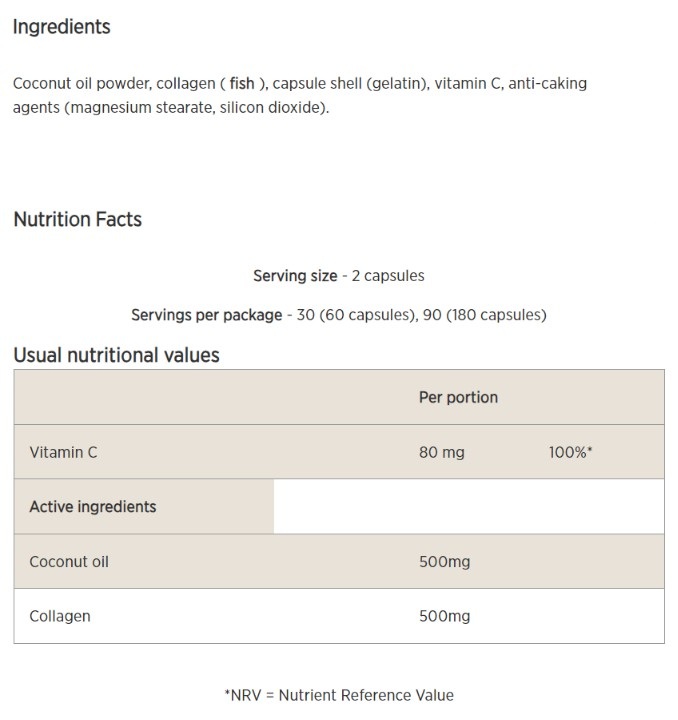678x720 pixels.
Task: Click the Usual nutritional values heading
Action: 116,355
